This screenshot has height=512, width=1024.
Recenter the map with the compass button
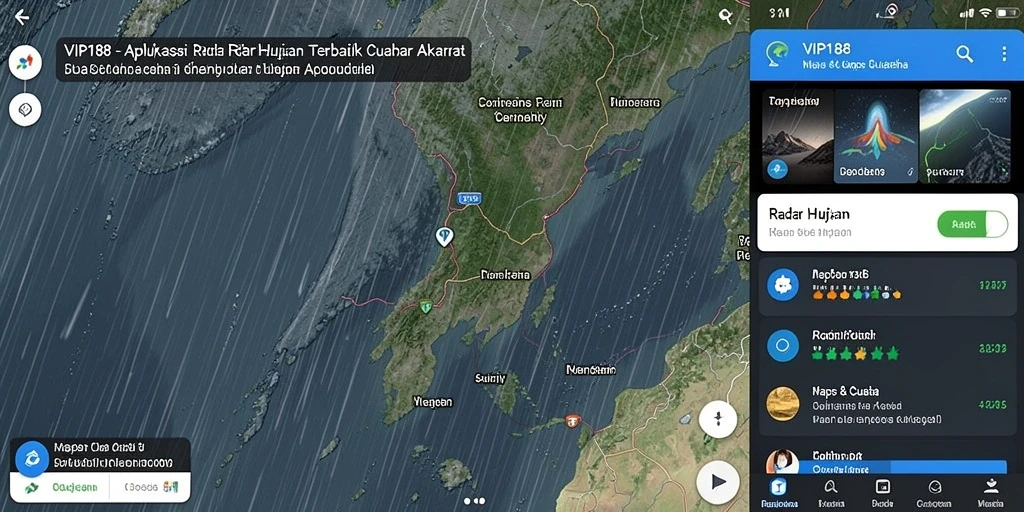coord(718,419)
